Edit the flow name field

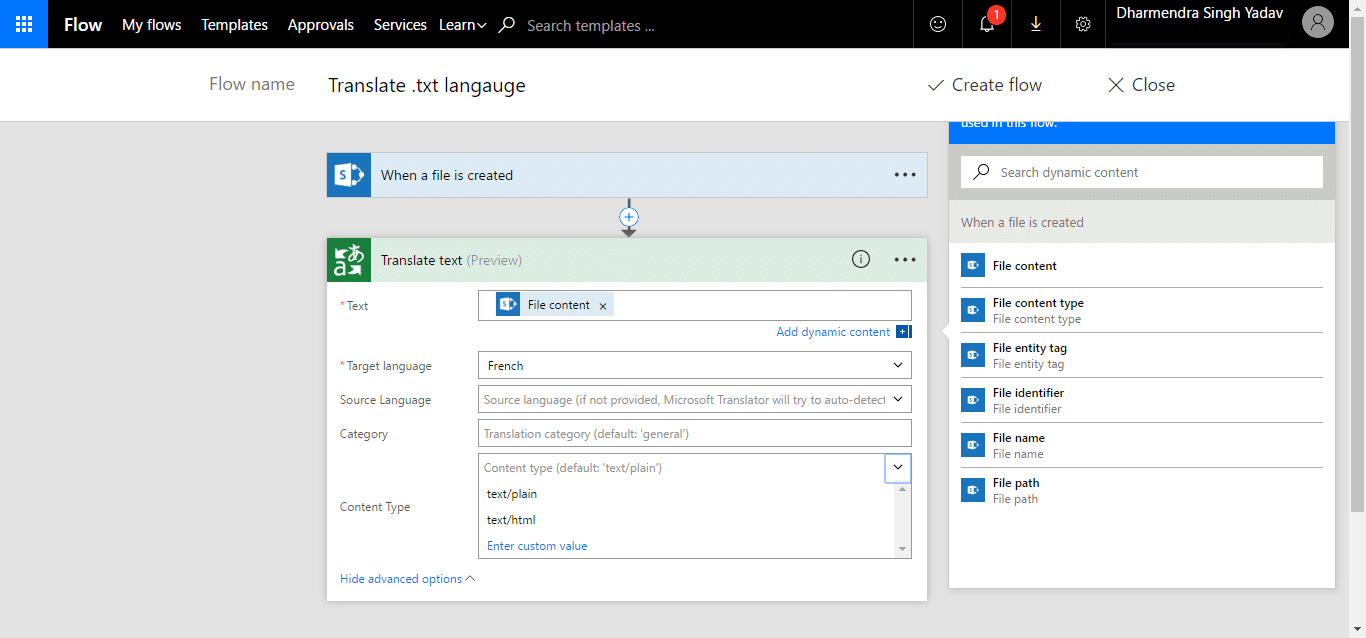427,85
